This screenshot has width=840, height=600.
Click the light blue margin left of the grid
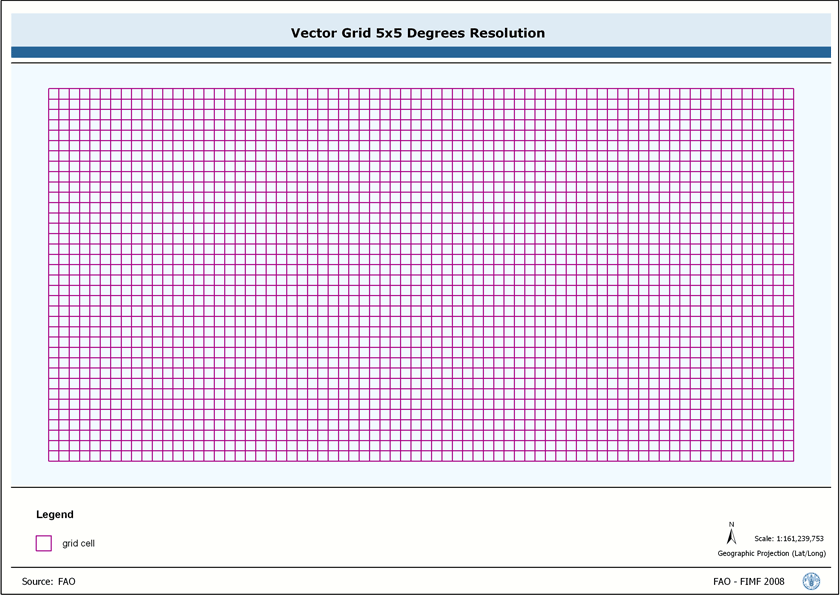click(x=29, y=275)
